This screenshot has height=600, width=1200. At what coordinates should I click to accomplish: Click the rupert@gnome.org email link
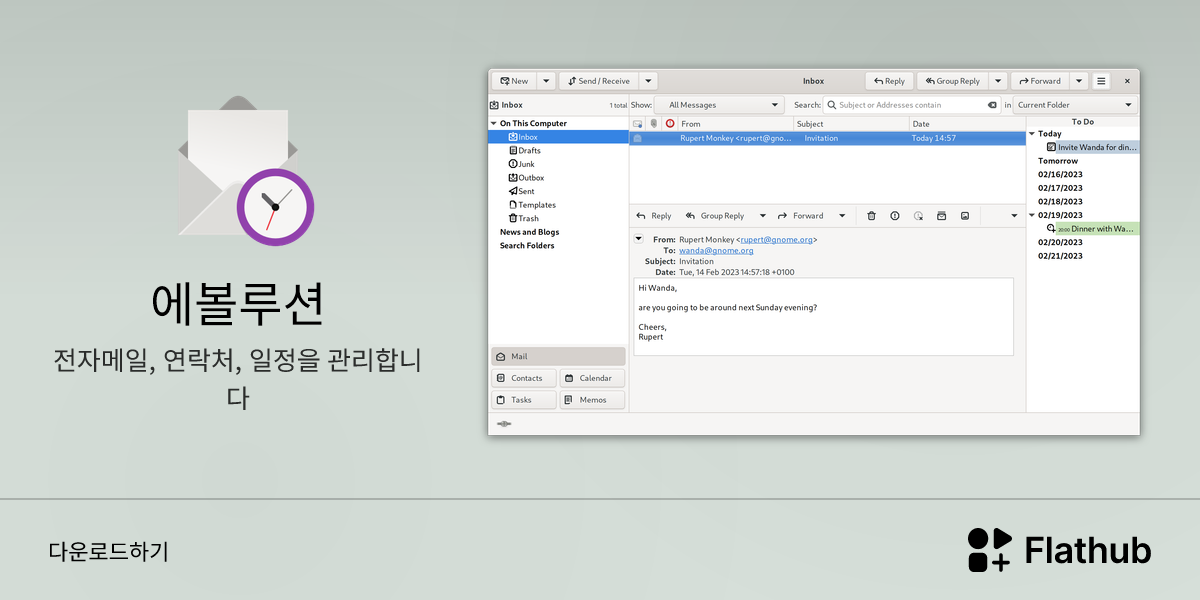[x=777, y=240]
